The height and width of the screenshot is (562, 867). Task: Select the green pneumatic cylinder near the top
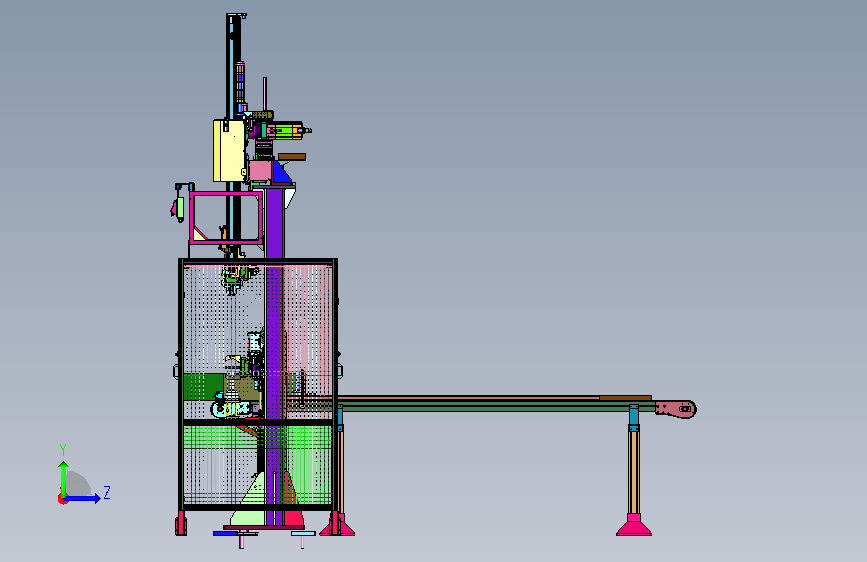(x=289, y=131)
